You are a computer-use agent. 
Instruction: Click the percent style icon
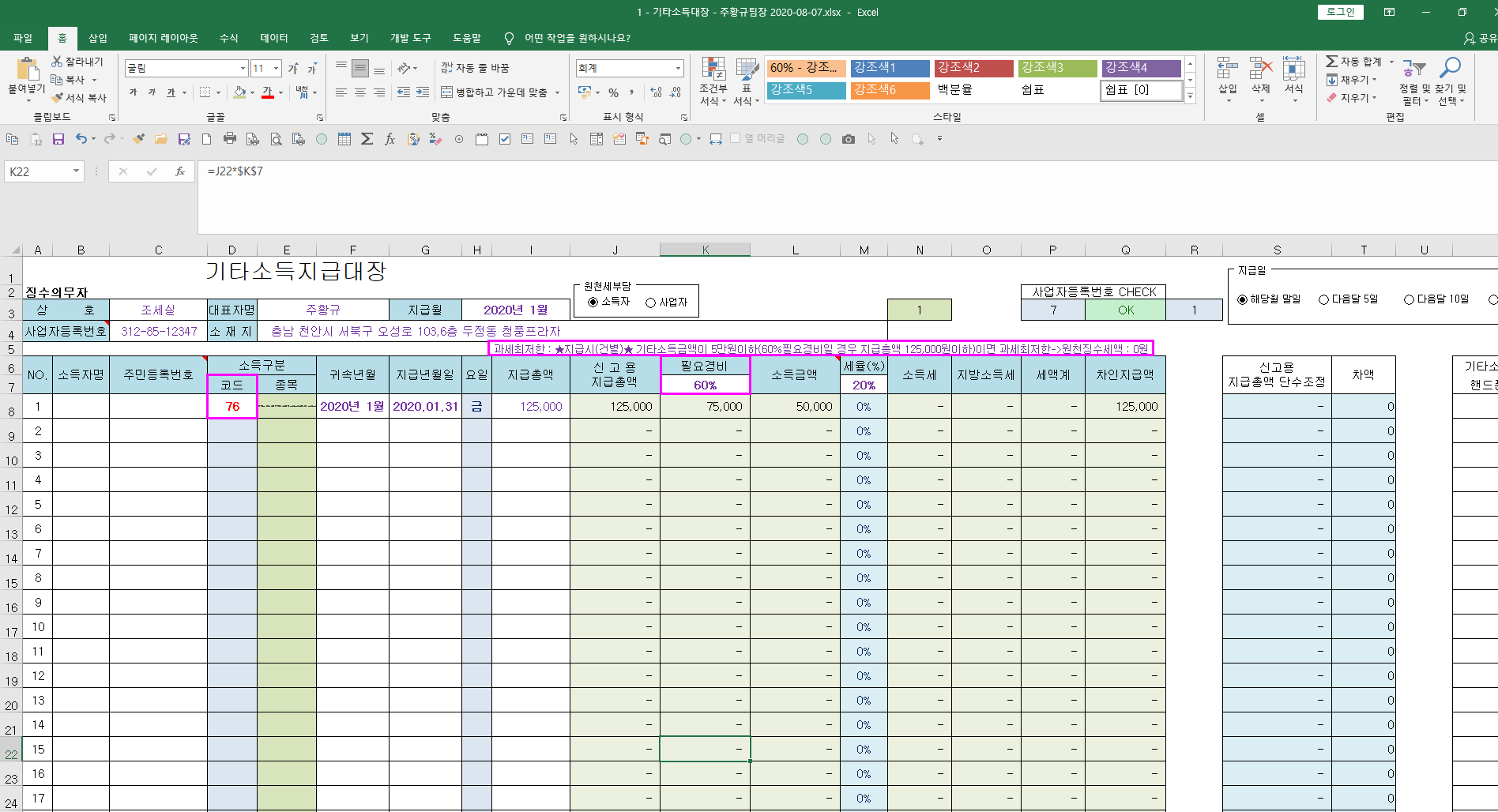[x=613, y=93]
